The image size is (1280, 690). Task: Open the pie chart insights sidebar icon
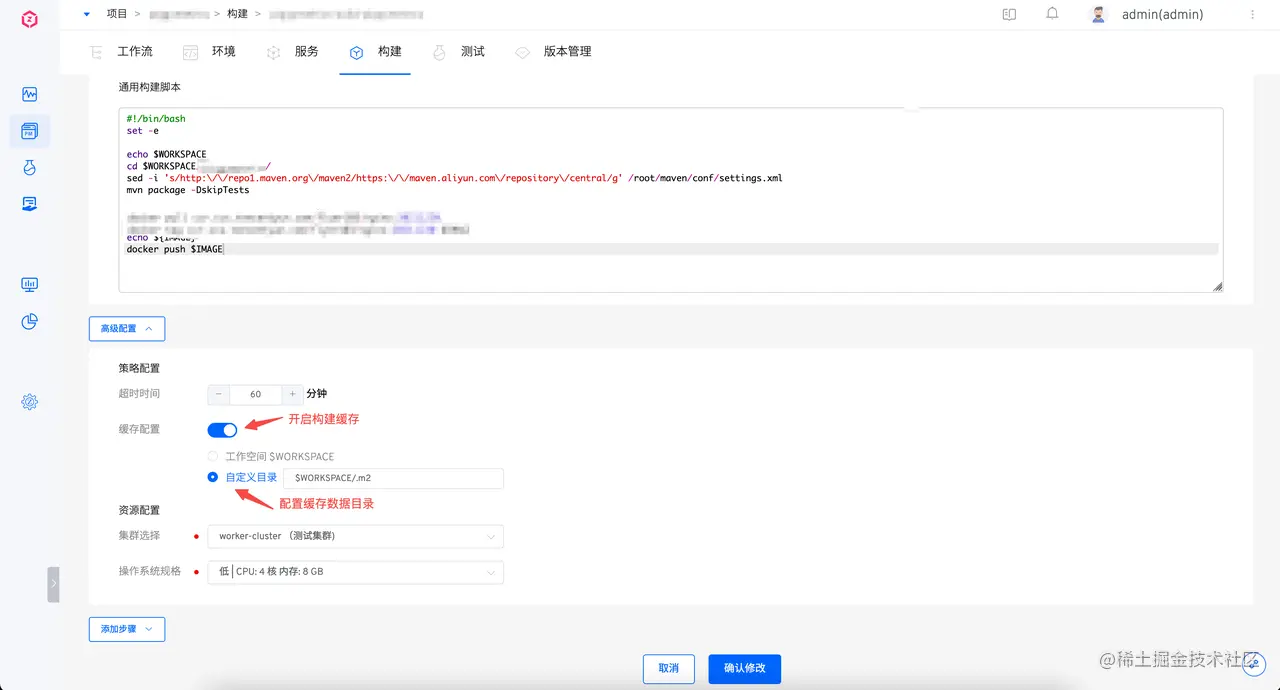click(29, 321)
